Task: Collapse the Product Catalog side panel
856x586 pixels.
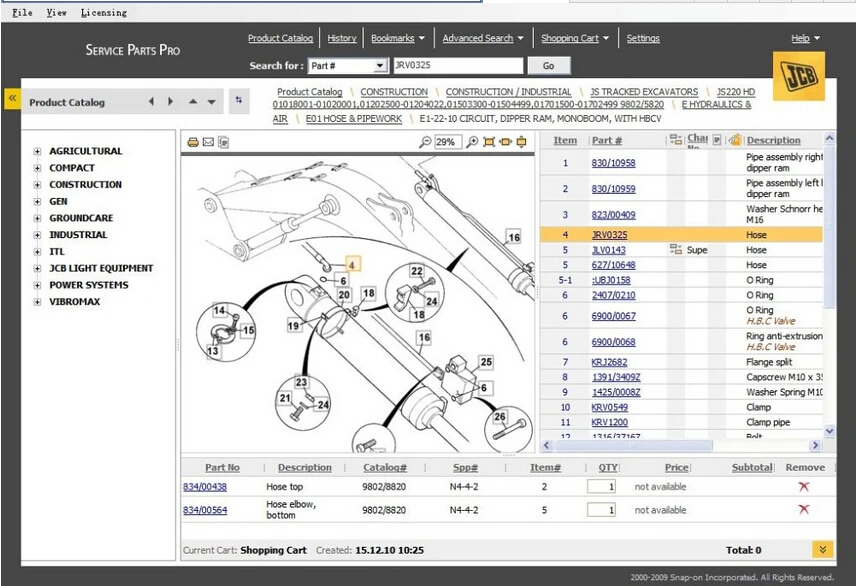Action: pyautogui.click(x=12, y=98)
